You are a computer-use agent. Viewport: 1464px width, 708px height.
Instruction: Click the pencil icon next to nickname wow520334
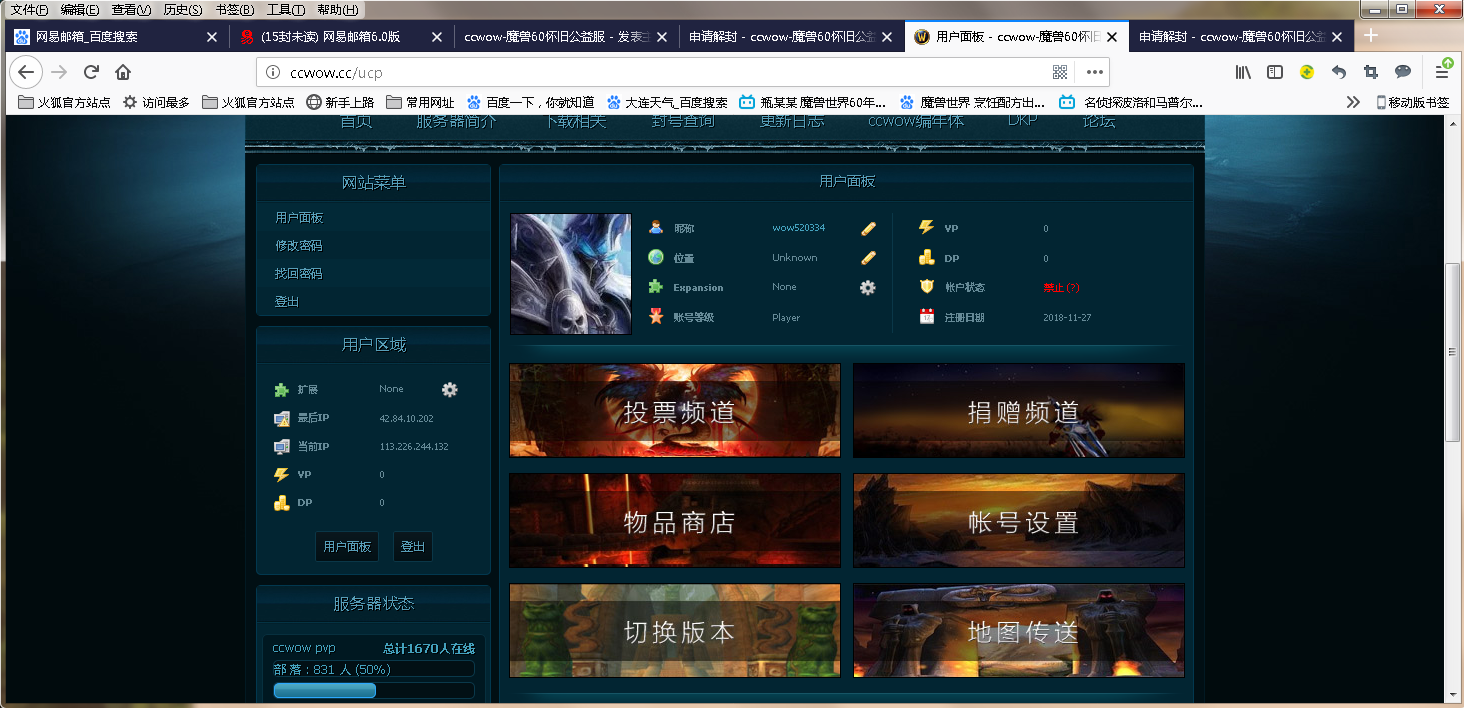(x=868, y=228)
